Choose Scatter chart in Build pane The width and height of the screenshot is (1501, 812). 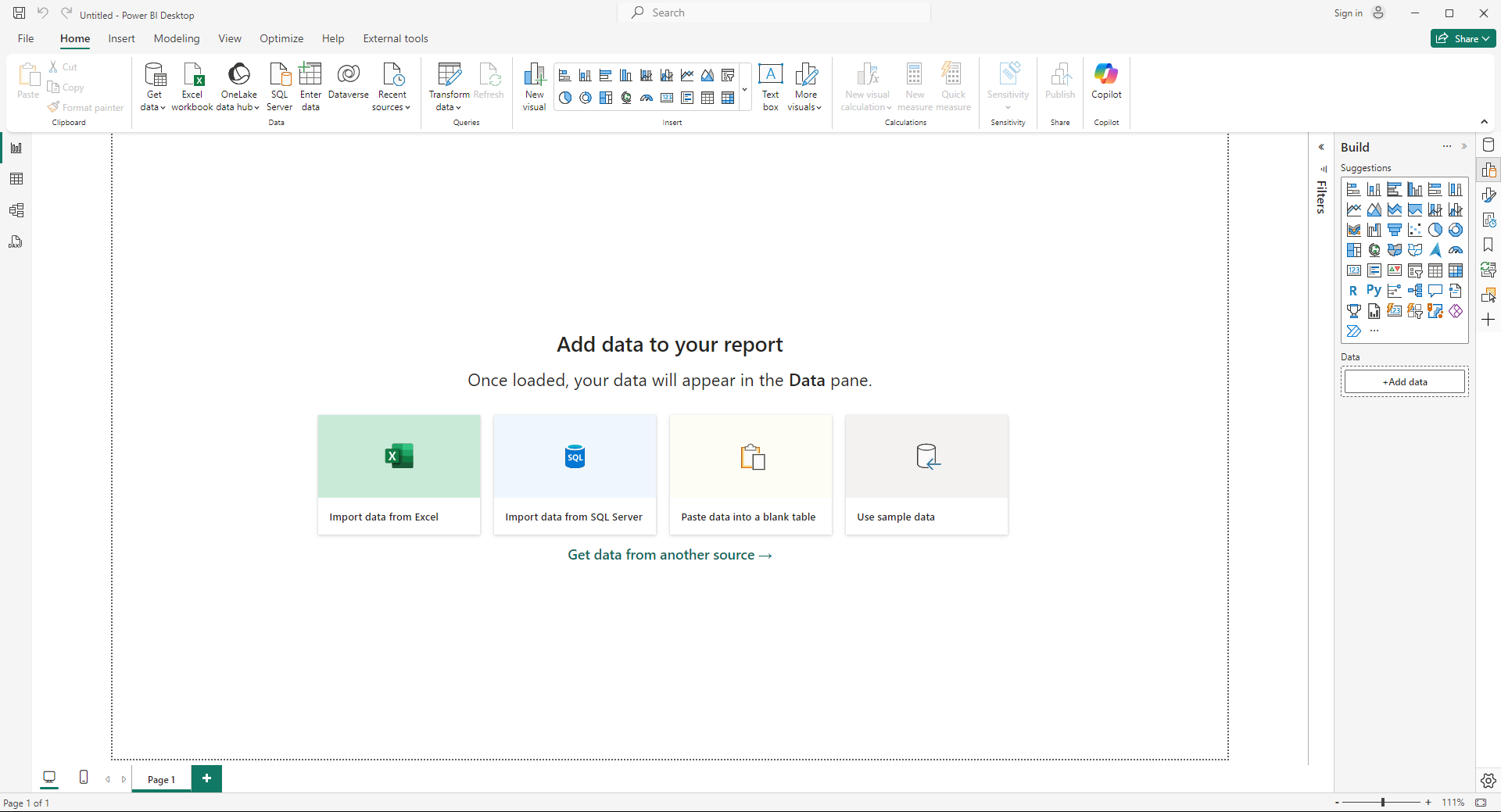tap(1415, 230)
